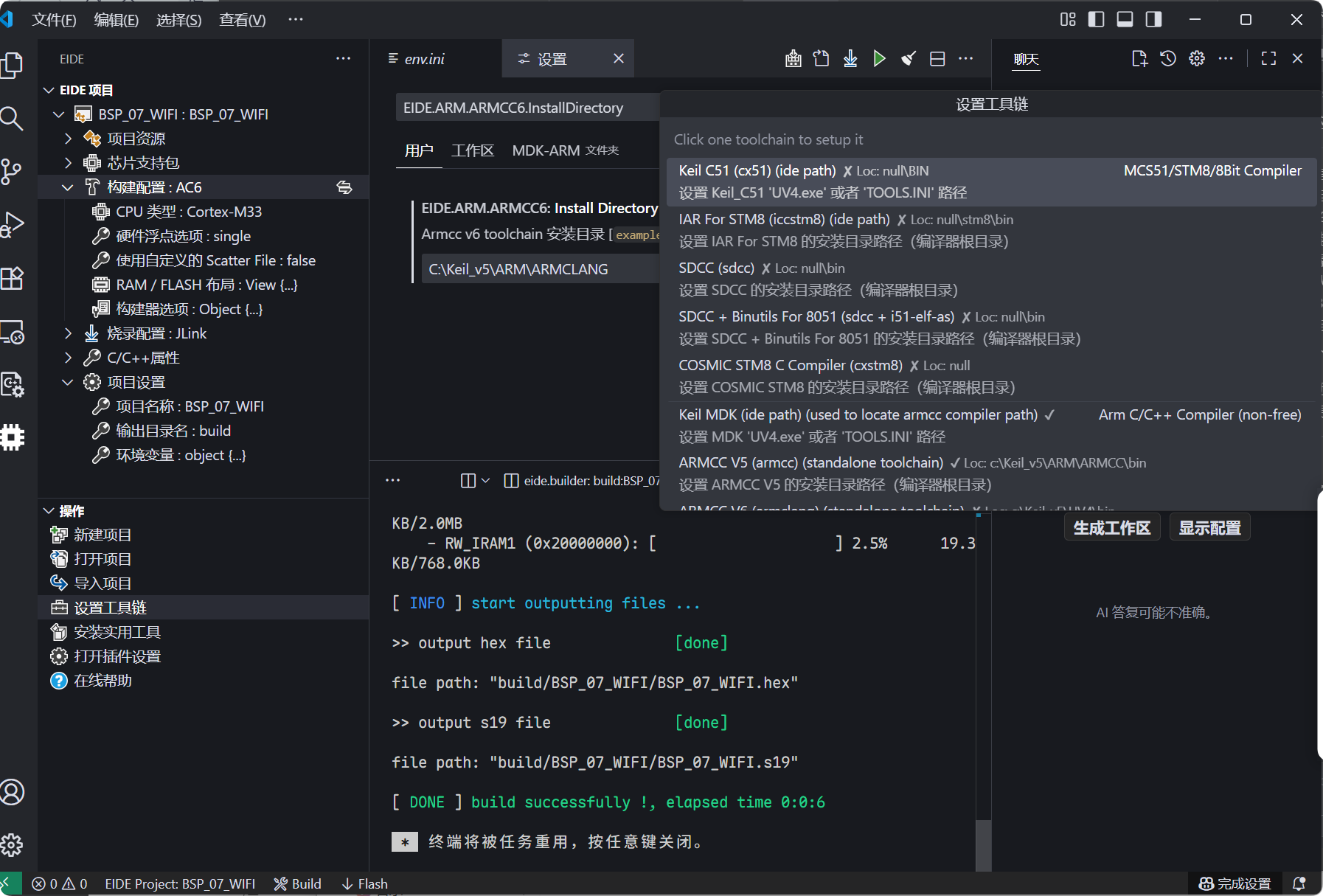This screenshot has width=1323, height=896.
Task: Expand the 芯片支持包 tree item
Action: click(x=67, y=162)
